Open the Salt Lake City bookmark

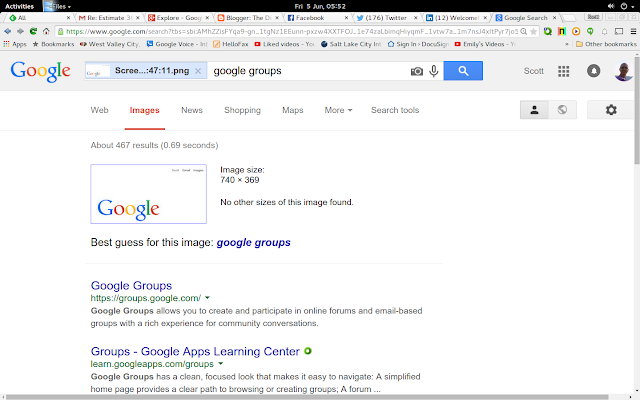click(351, 44)
